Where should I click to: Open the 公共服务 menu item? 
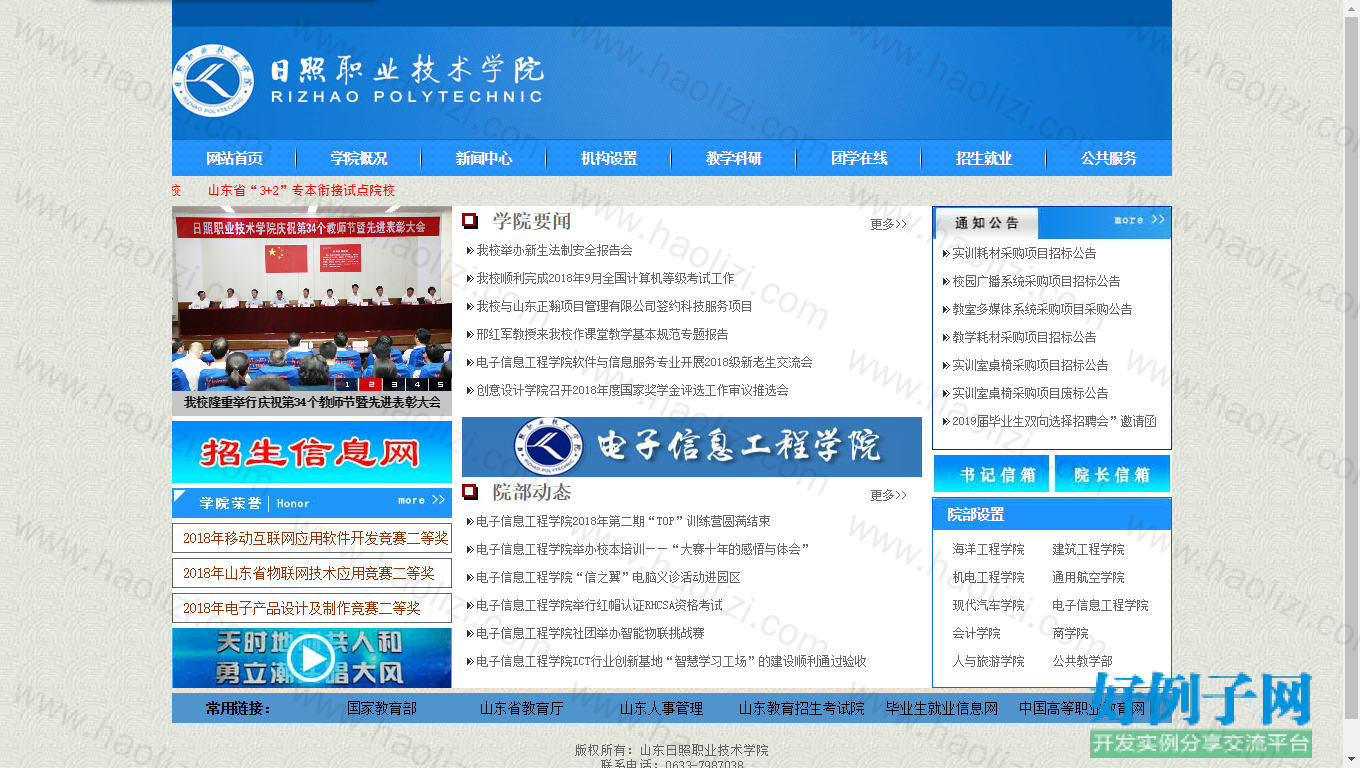(1109, 158)
